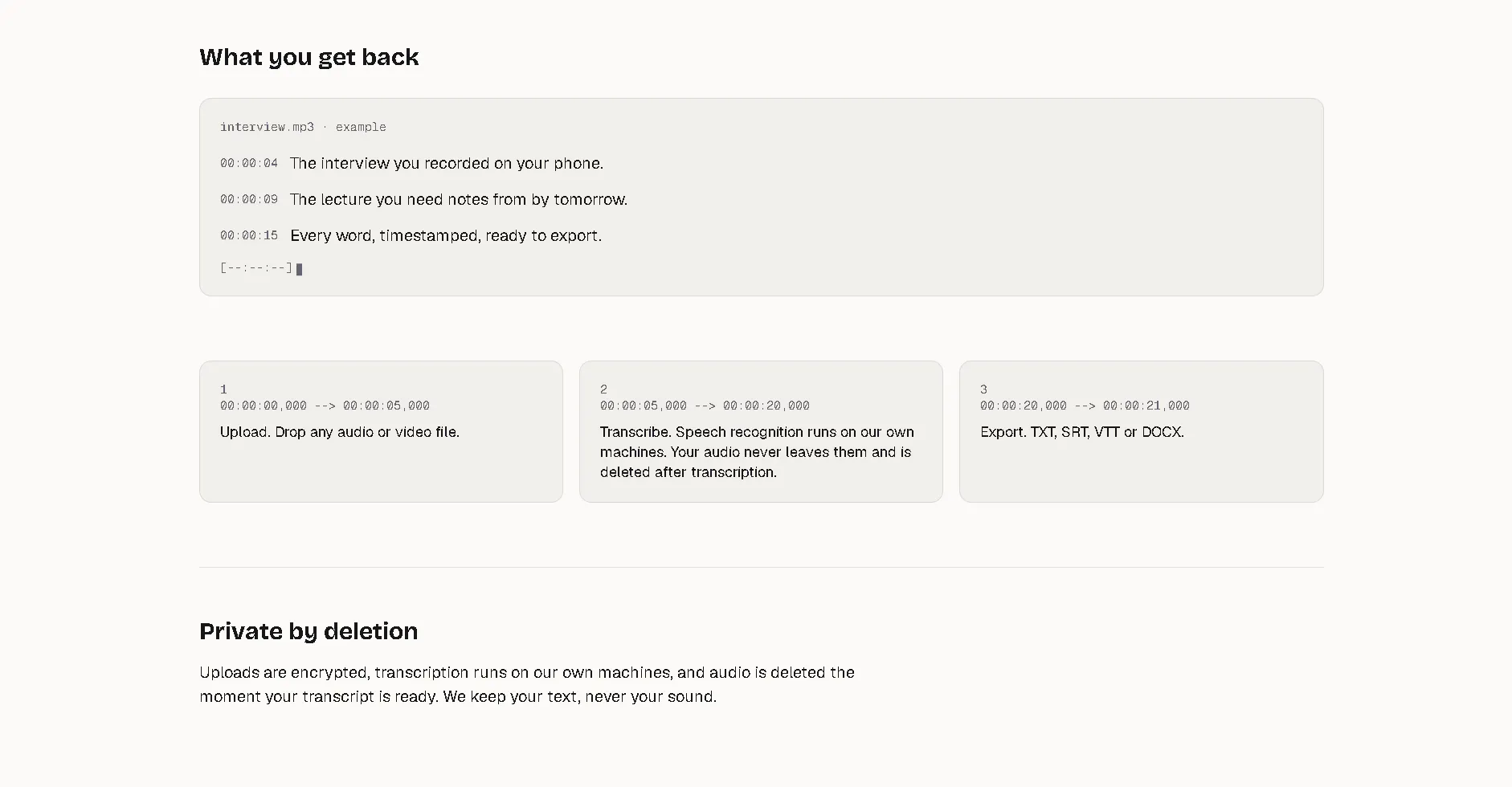
Task: Click step number 3 in Export card
Action: [x=983, y=389]
